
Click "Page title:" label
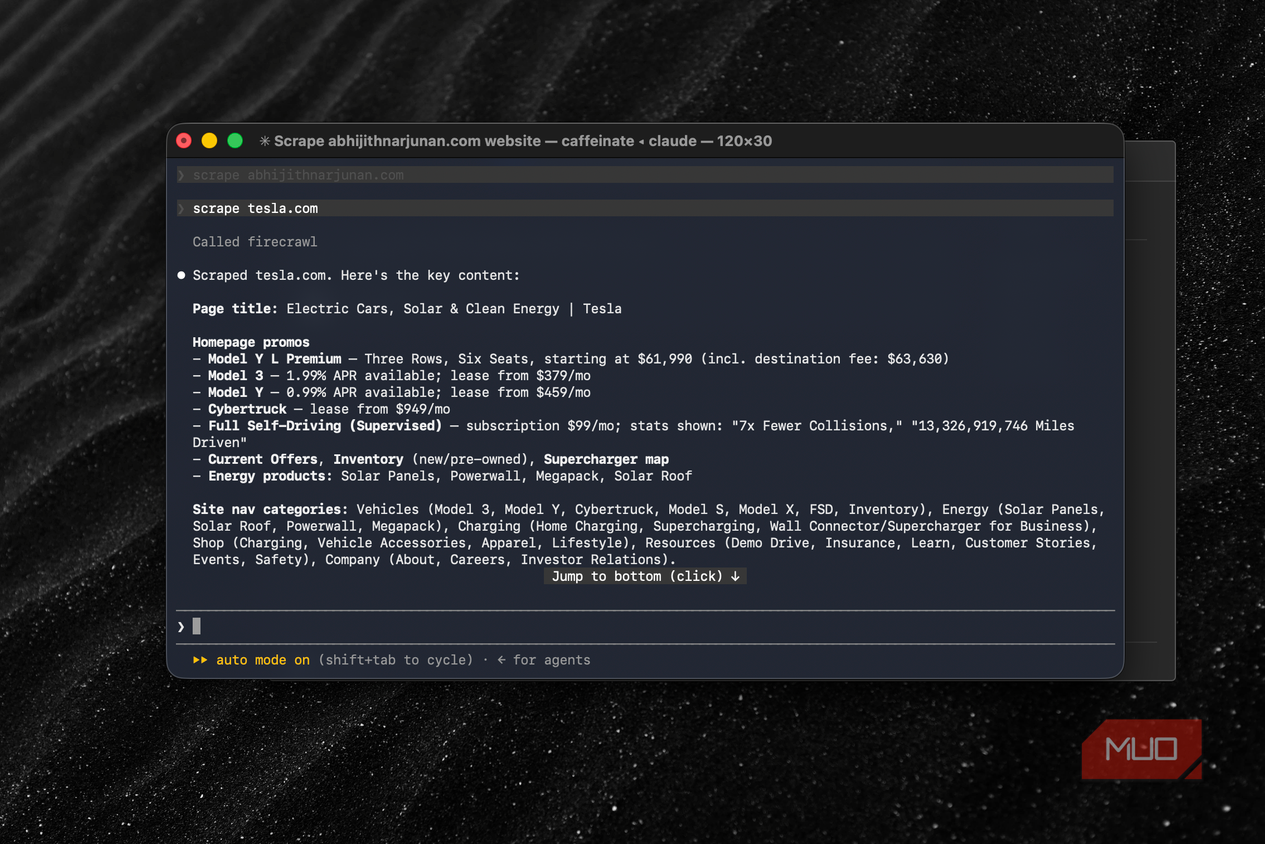(x=235, y=309)
